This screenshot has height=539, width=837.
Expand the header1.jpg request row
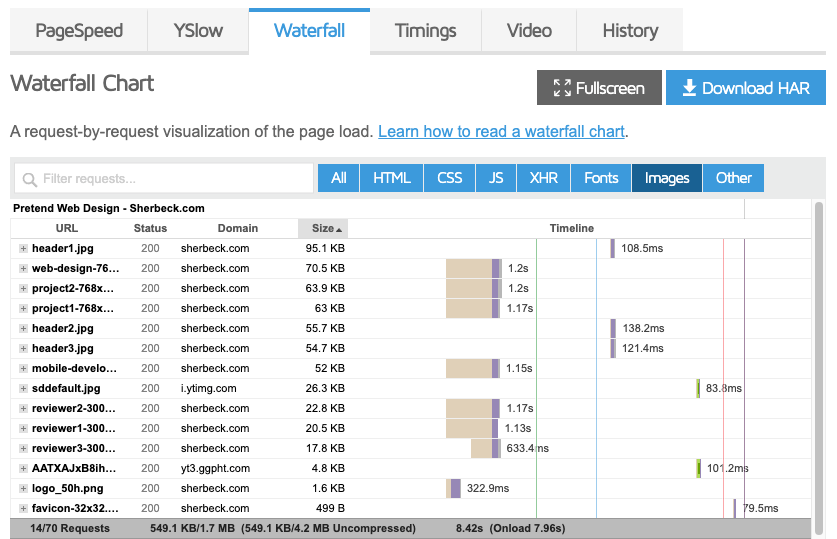pos(23,248)
